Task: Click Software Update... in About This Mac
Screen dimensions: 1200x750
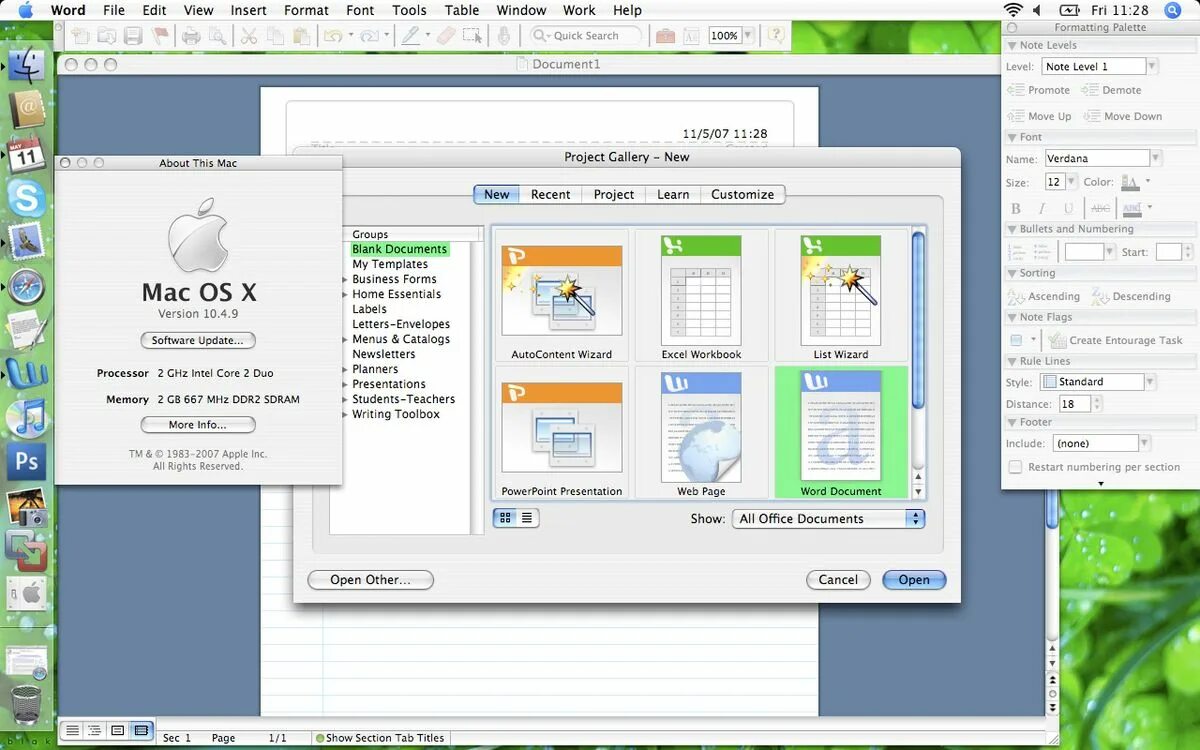Action: coord(197,340)
